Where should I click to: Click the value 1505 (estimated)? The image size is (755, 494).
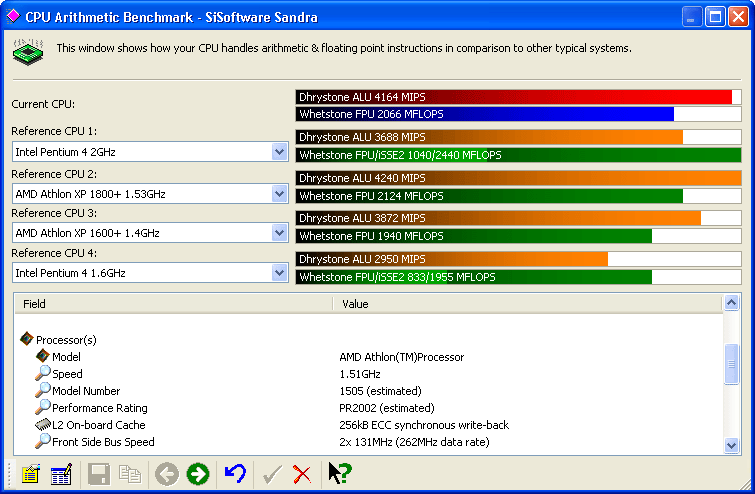380,391
